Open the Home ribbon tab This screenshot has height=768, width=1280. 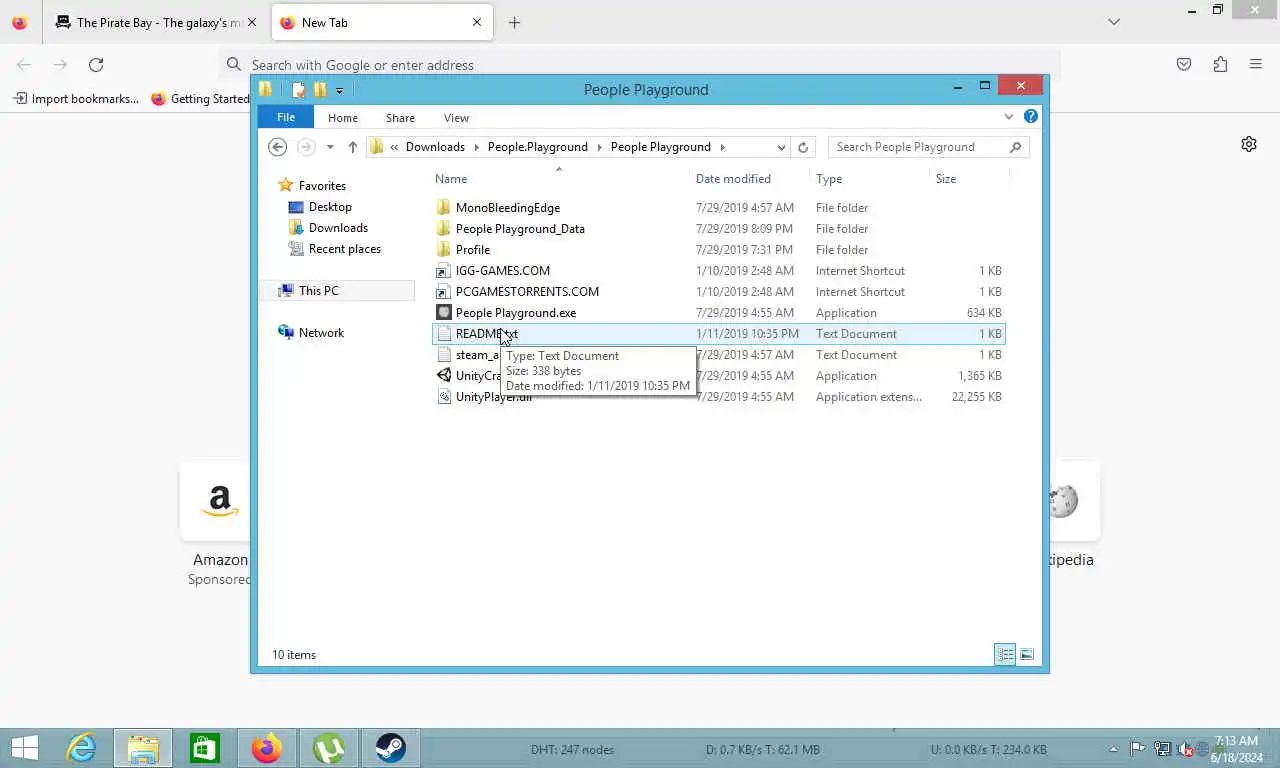[343, 117]
